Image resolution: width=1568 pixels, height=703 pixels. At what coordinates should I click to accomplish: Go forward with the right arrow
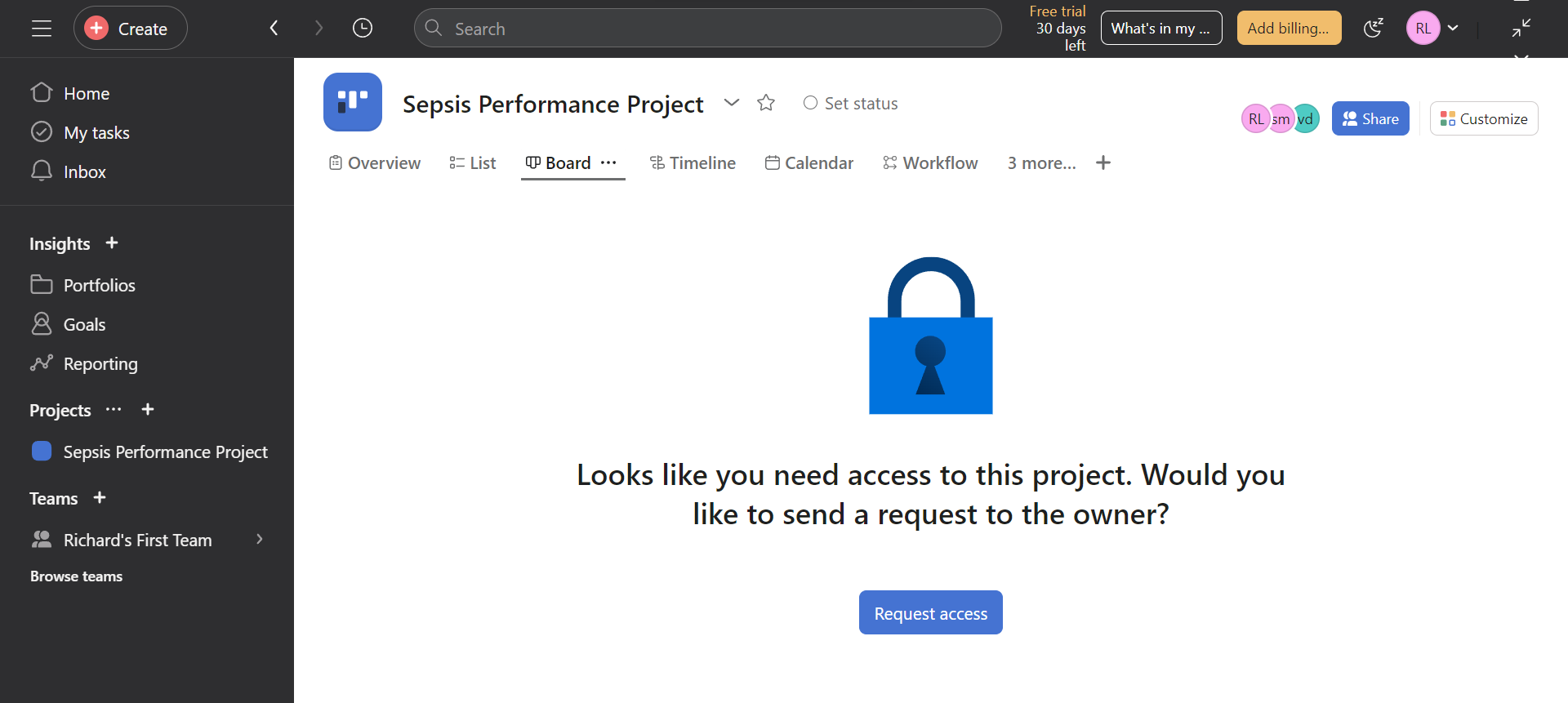tap(318, 29)
